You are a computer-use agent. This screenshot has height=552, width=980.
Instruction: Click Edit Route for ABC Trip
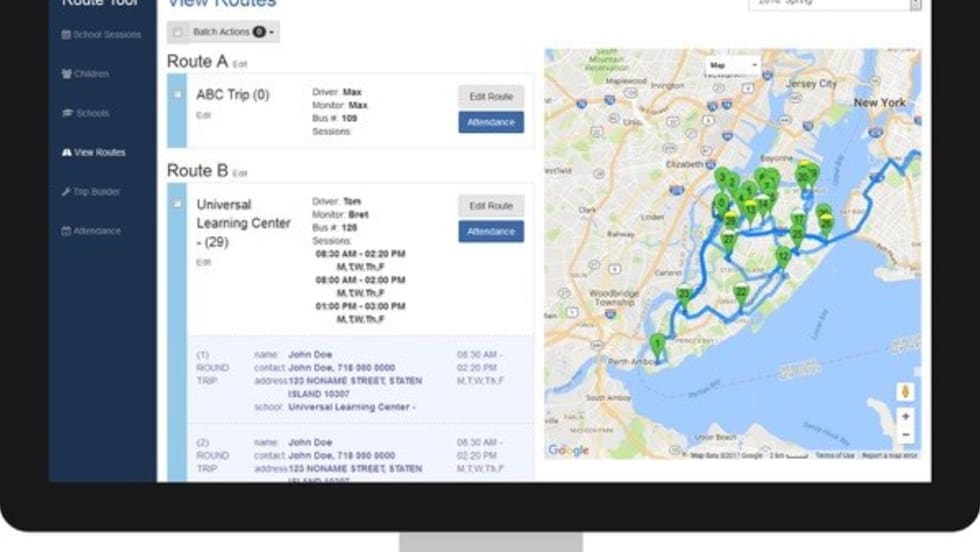(x=491, y=97)
